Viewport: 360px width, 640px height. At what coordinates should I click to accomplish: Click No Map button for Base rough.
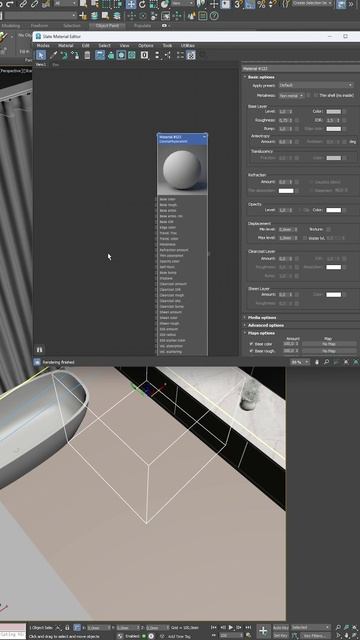pos(329,351)
